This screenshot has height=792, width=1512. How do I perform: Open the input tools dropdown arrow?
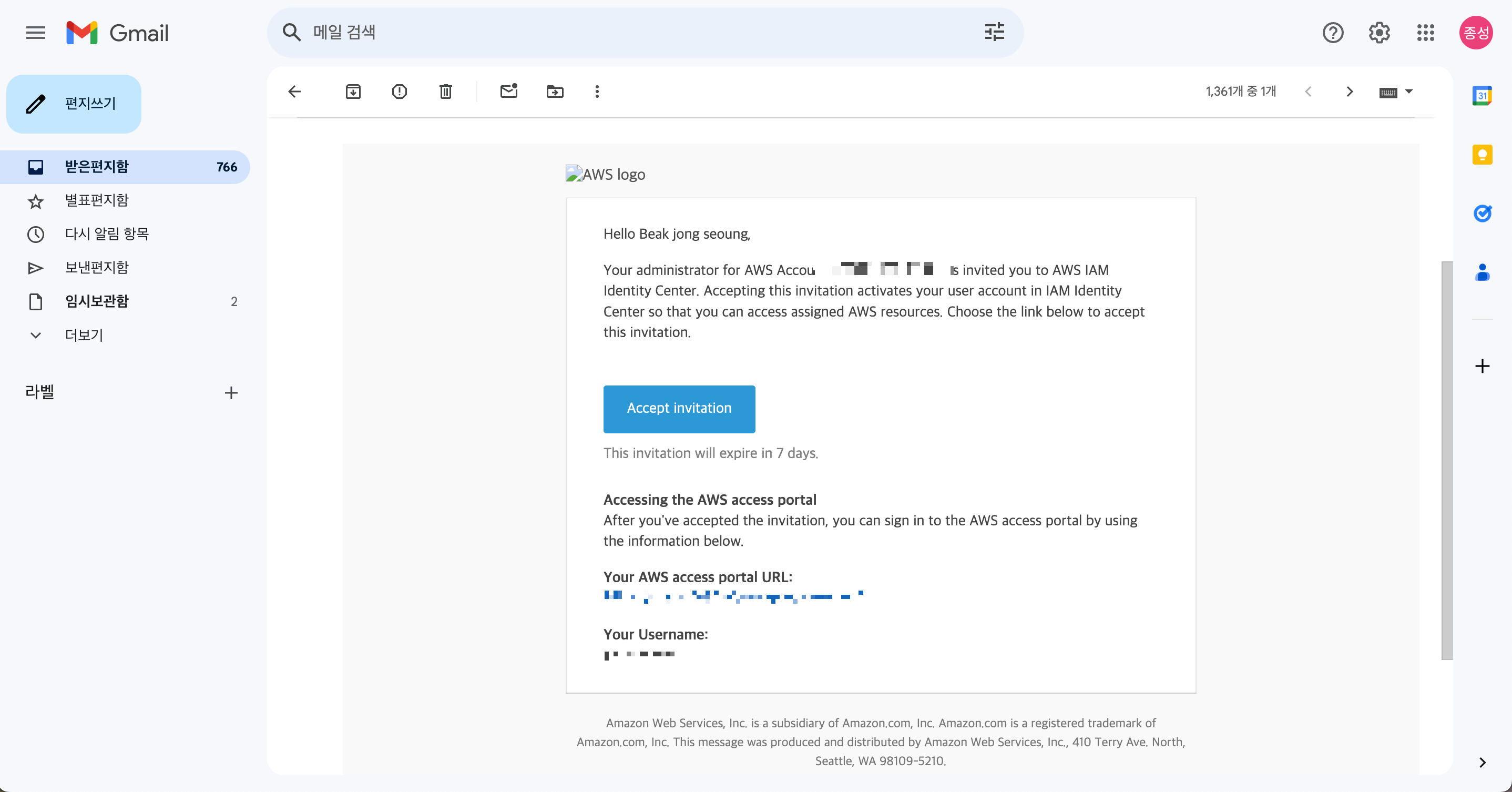tap(1409, 92)
